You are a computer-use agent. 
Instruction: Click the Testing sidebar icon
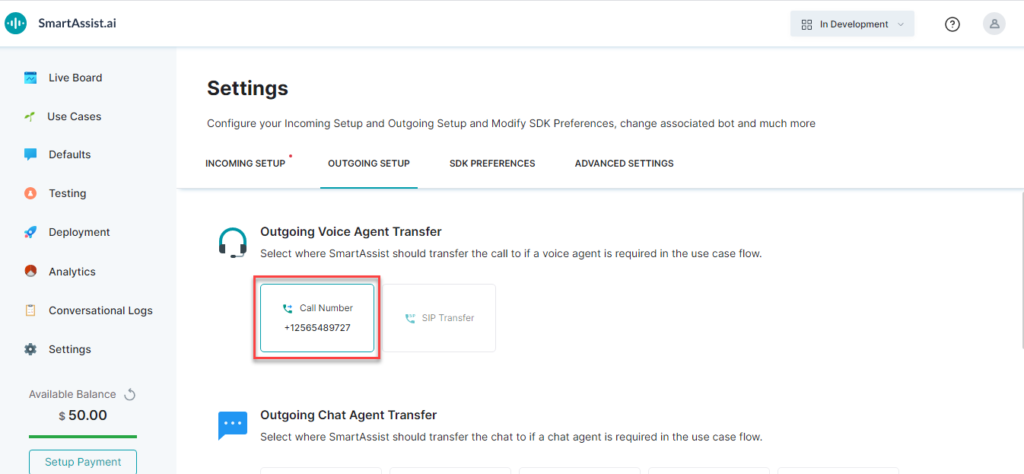point(31,194)
